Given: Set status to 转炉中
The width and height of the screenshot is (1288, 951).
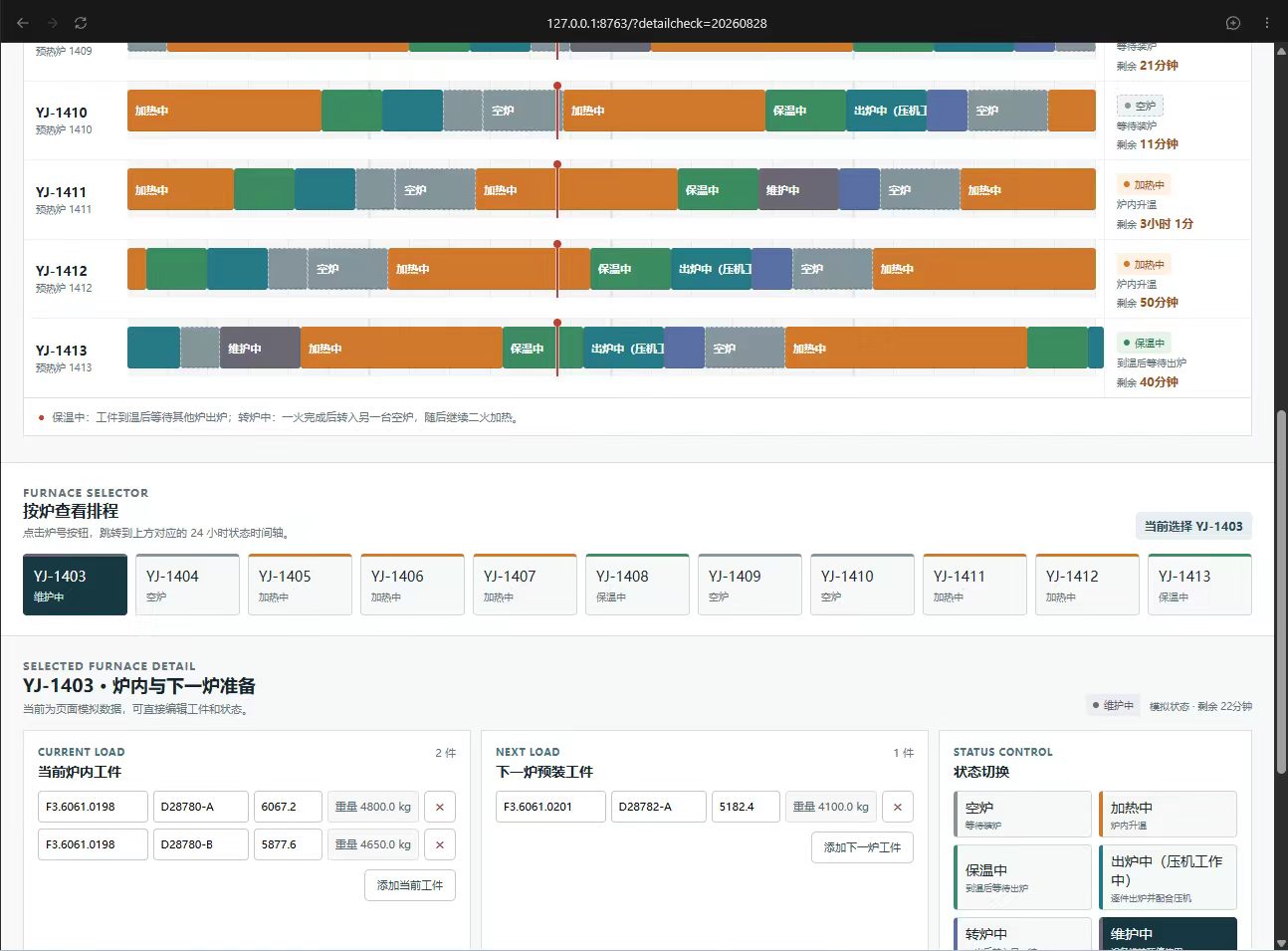Looking at the screenshot, I should coord(1022,934).
